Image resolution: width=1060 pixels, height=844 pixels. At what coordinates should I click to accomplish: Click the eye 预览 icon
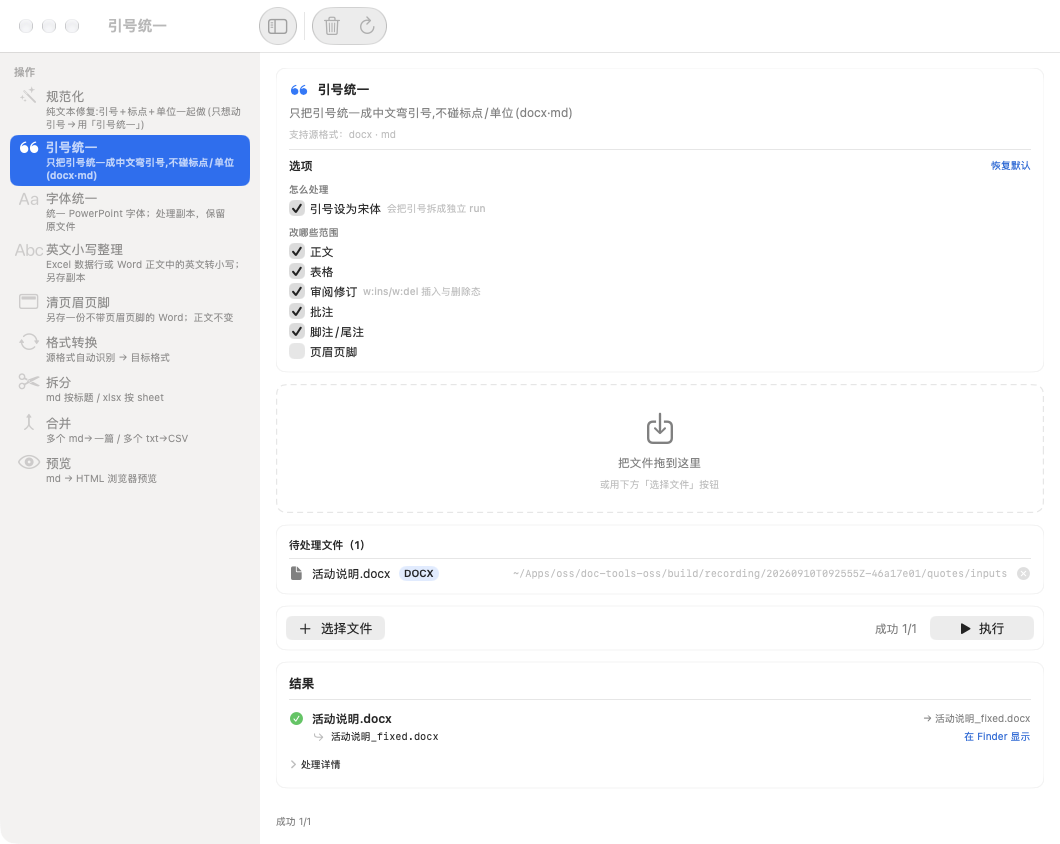28,463
